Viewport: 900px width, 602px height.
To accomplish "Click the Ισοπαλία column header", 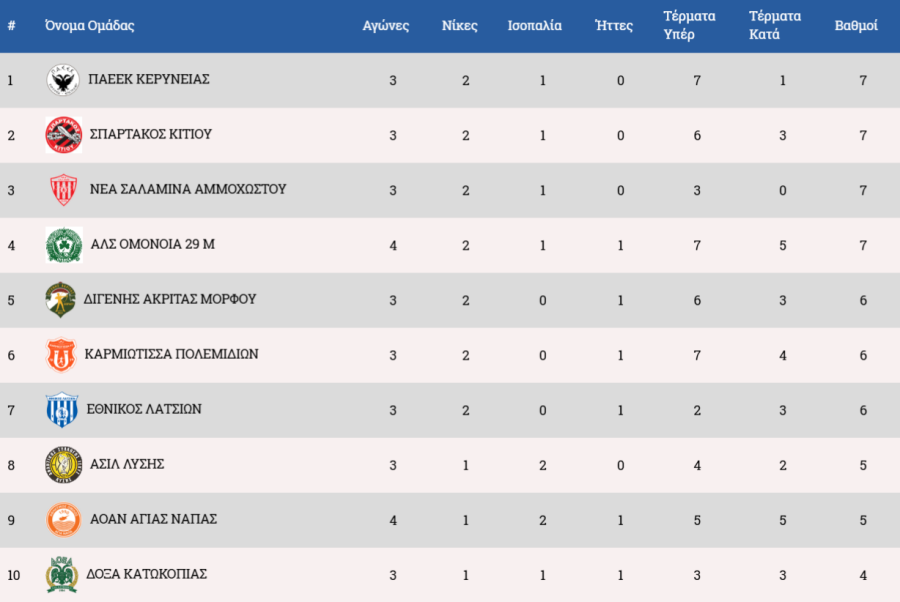I will 534,26.
